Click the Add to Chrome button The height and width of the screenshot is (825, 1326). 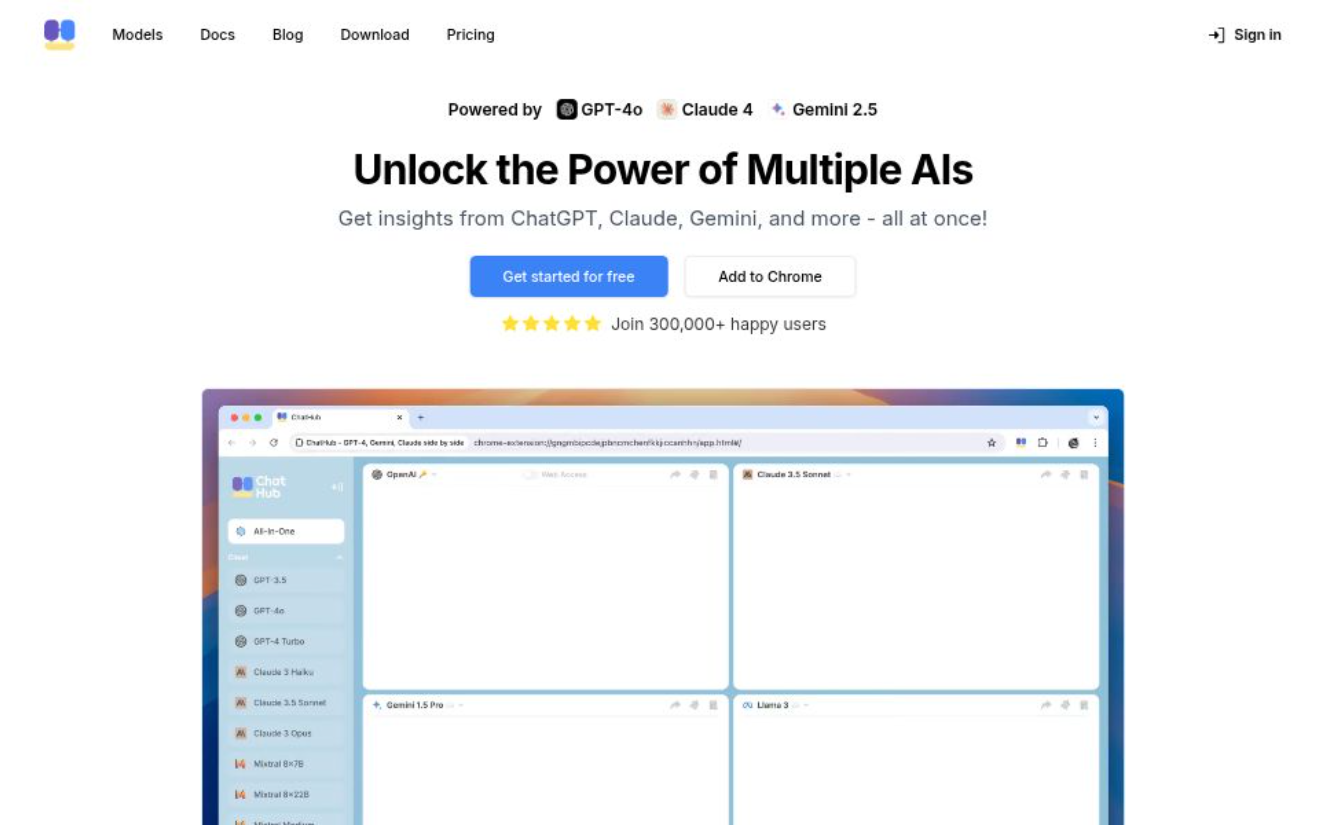(770, 277)
